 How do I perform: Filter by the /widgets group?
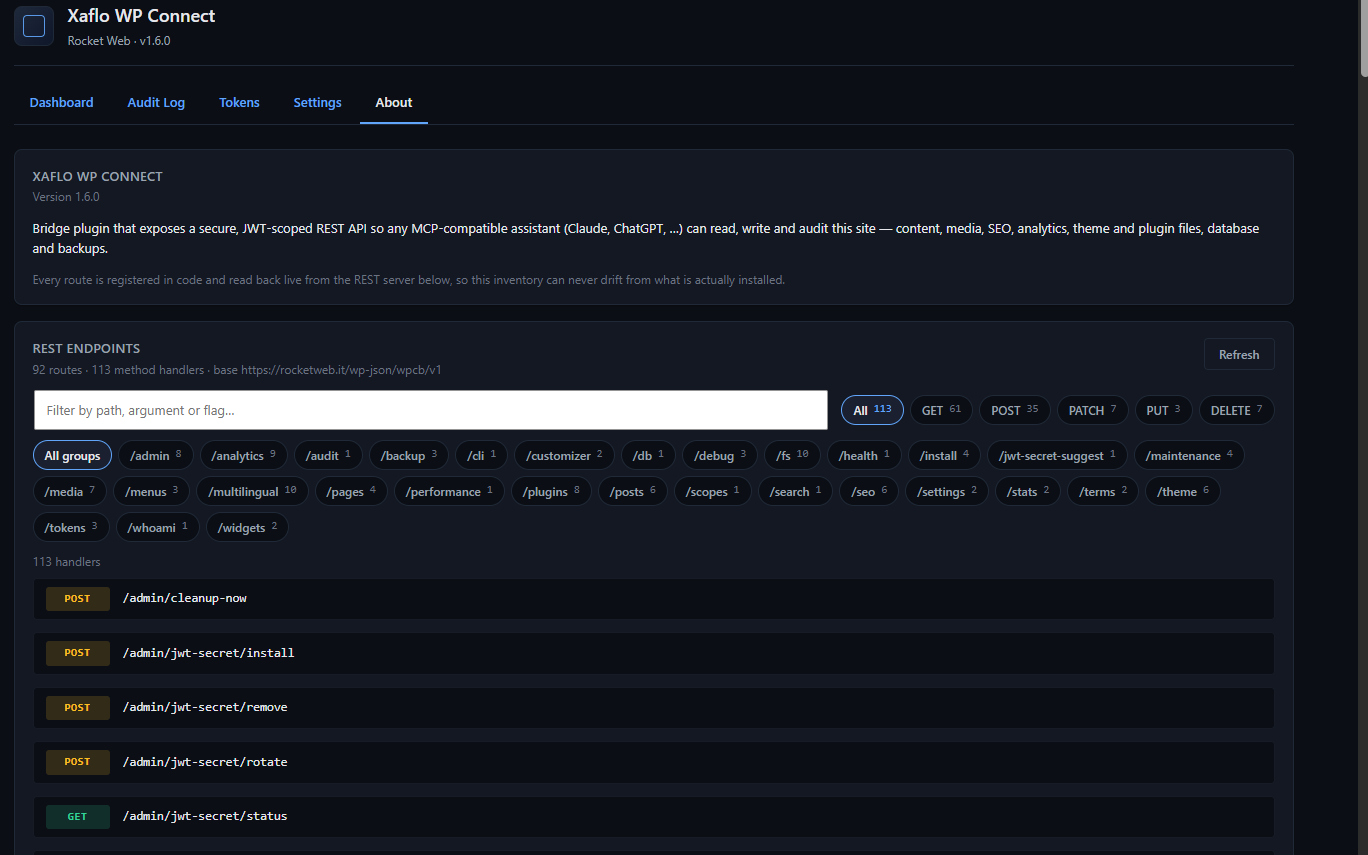pos(247,528)
